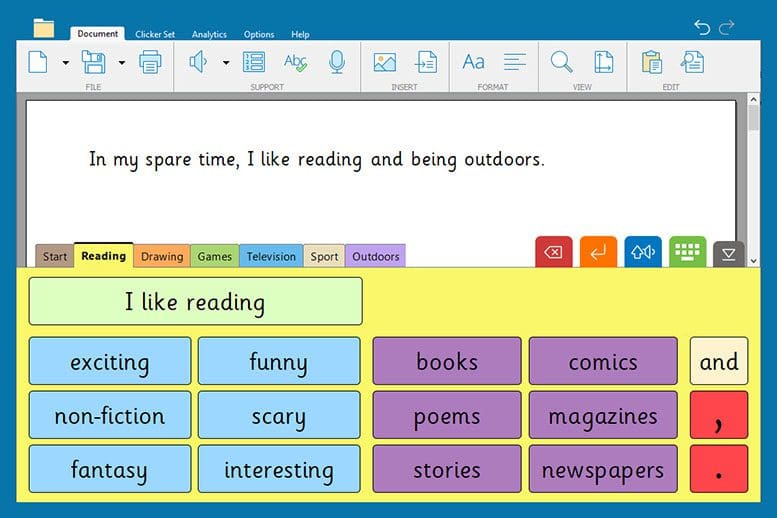The width and height of the screenshot is (777, 518).
Task: Select the Outdoors grid tab
Action: 376,256
